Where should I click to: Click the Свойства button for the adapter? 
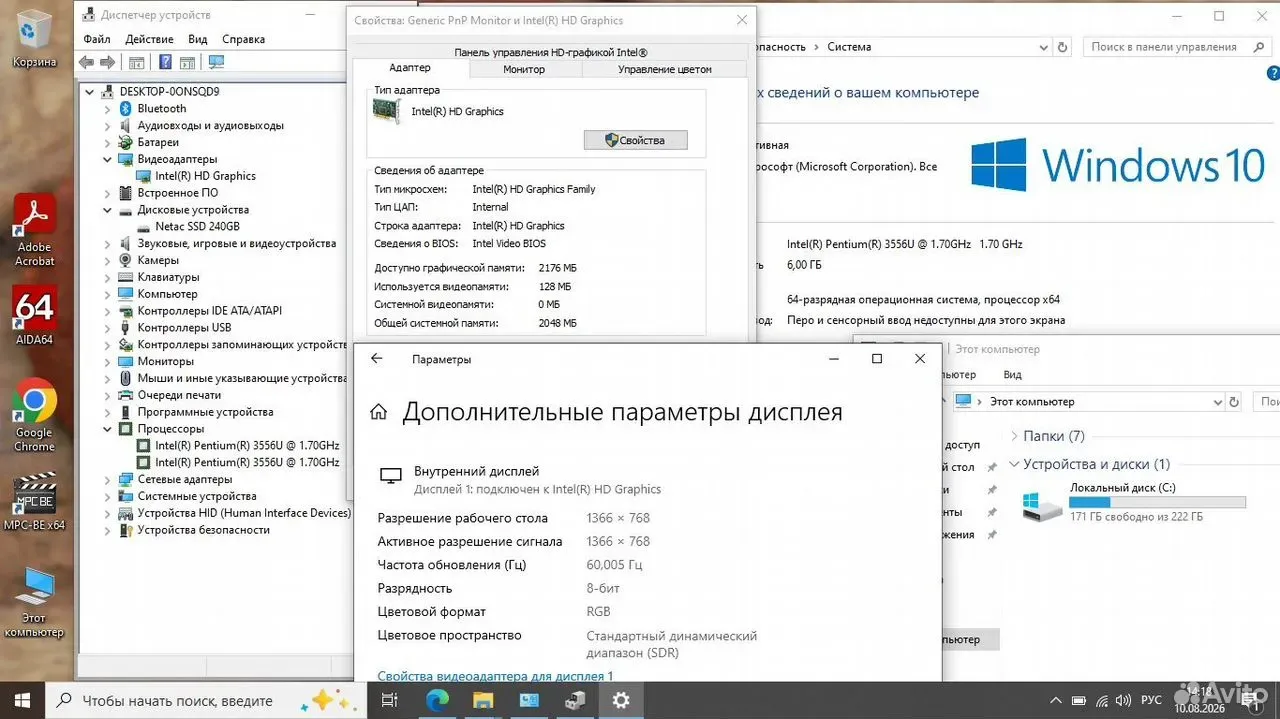(x=636, y=140)
